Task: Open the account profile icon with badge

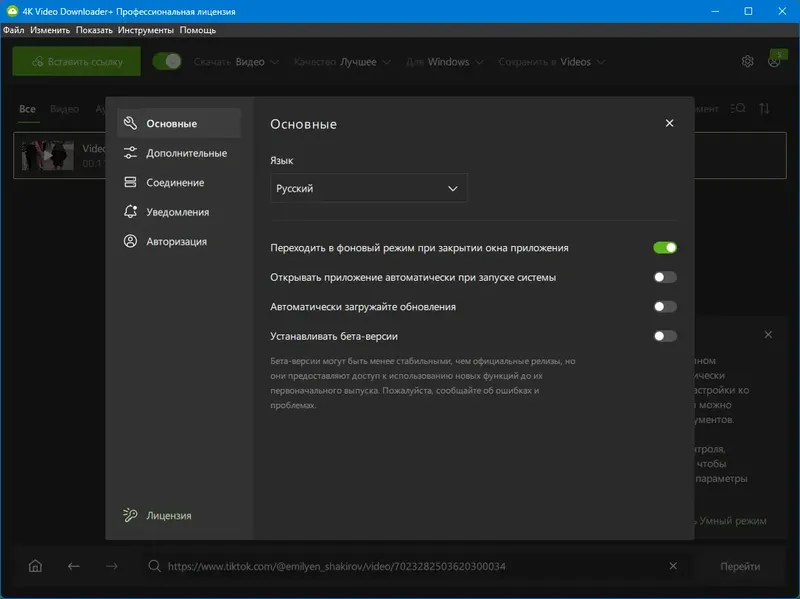Action: 773,60
